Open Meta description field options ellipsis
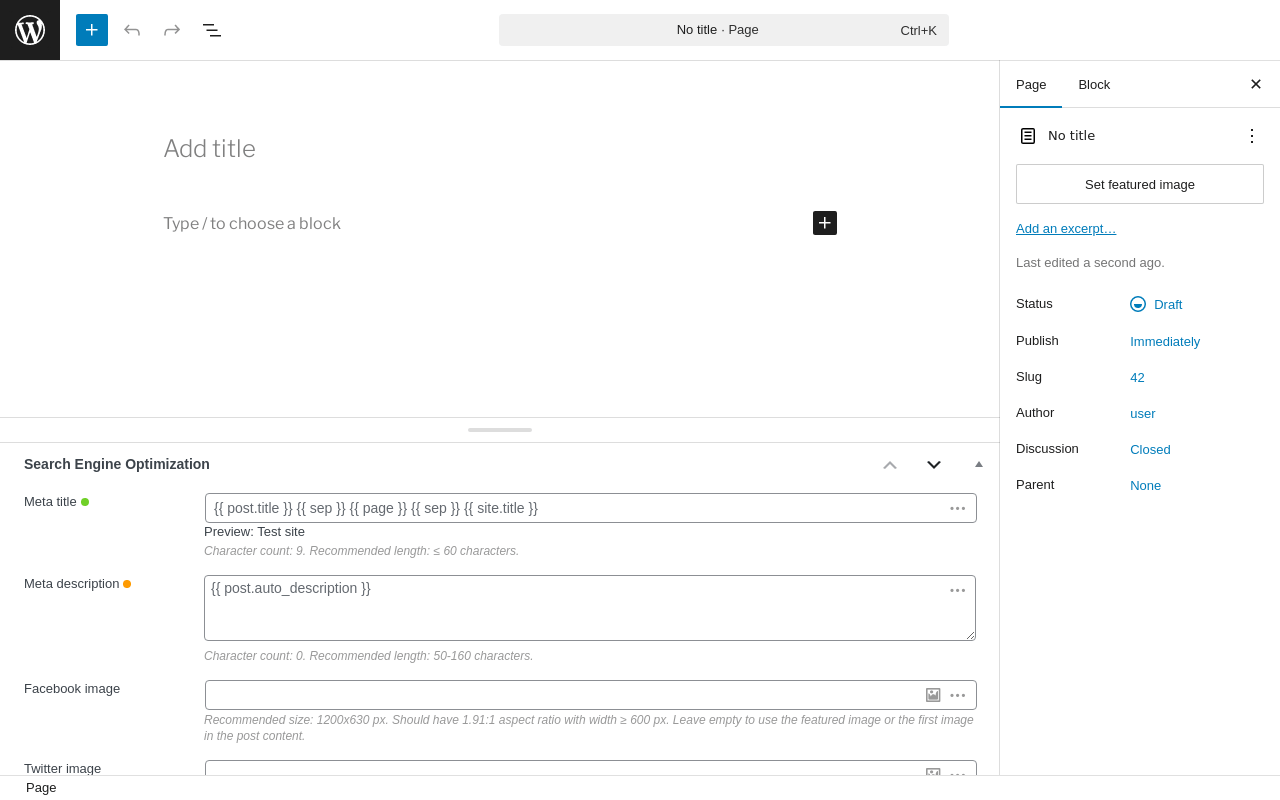Screen dimensions: 1280x800 pyautogui.click(x=958, y=590)
